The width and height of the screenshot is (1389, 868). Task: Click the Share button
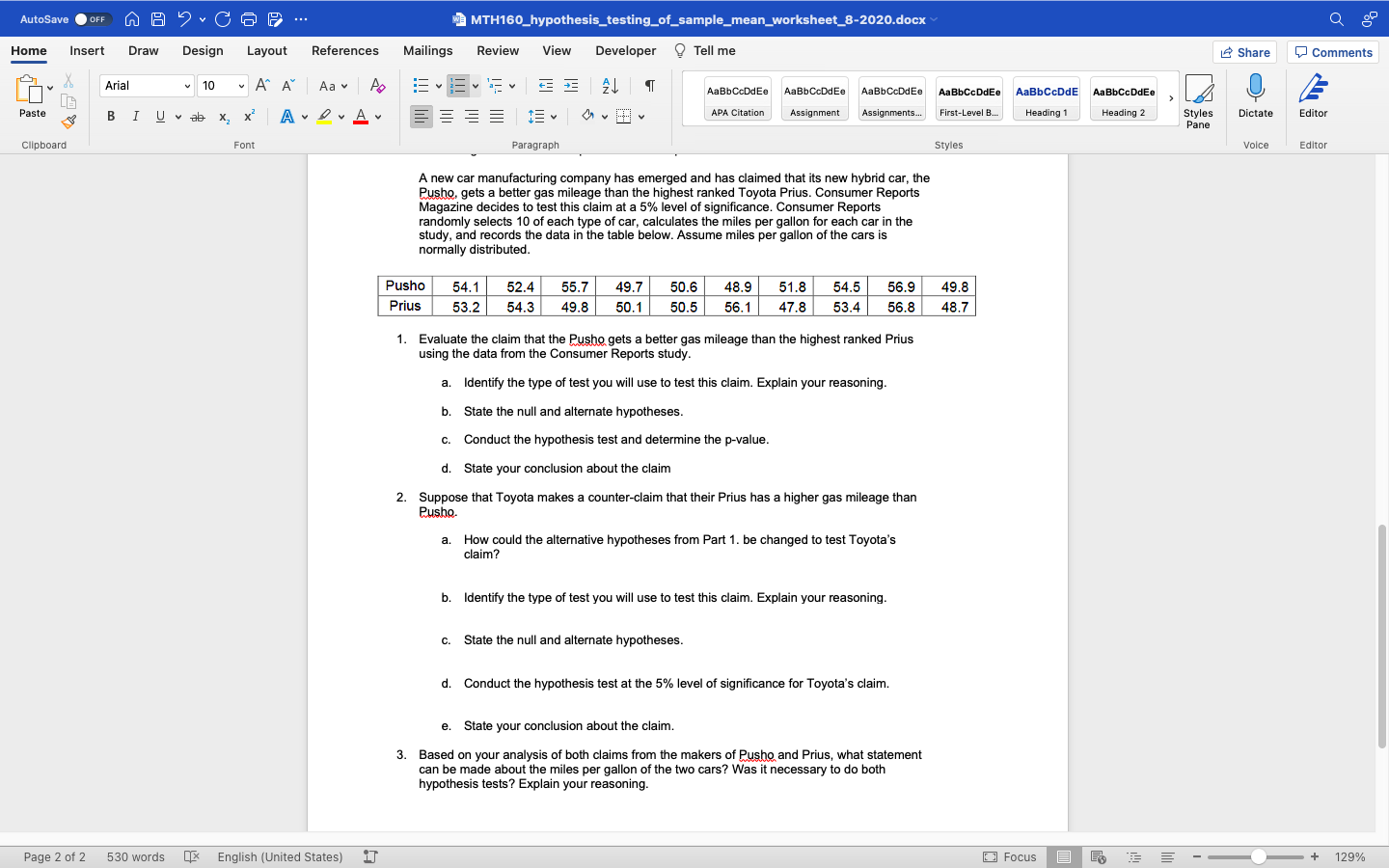(x=1244, y=52)
